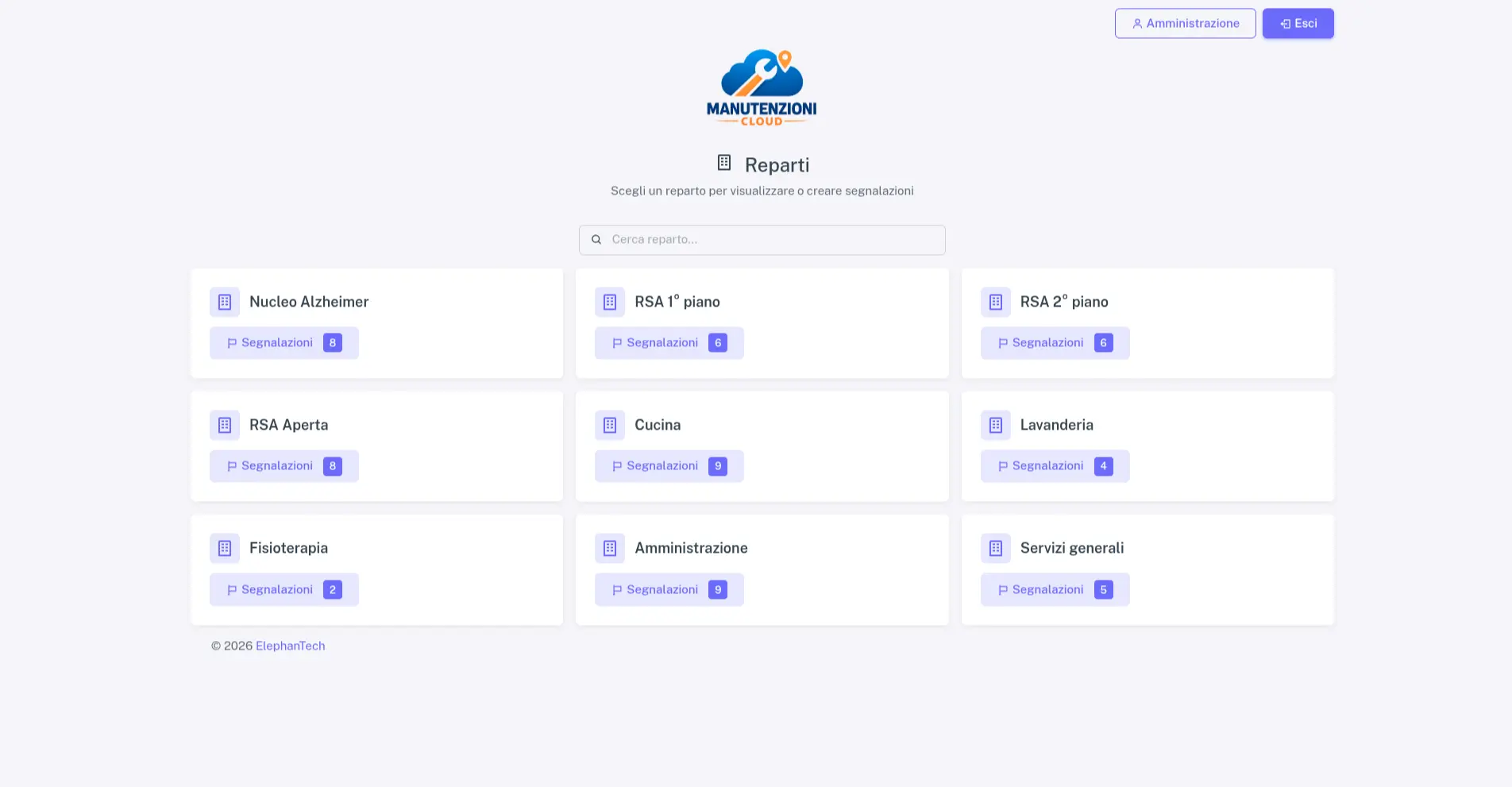Click the building icon beside Cucina
1512x787 pixels.
[x=610, y=425]
